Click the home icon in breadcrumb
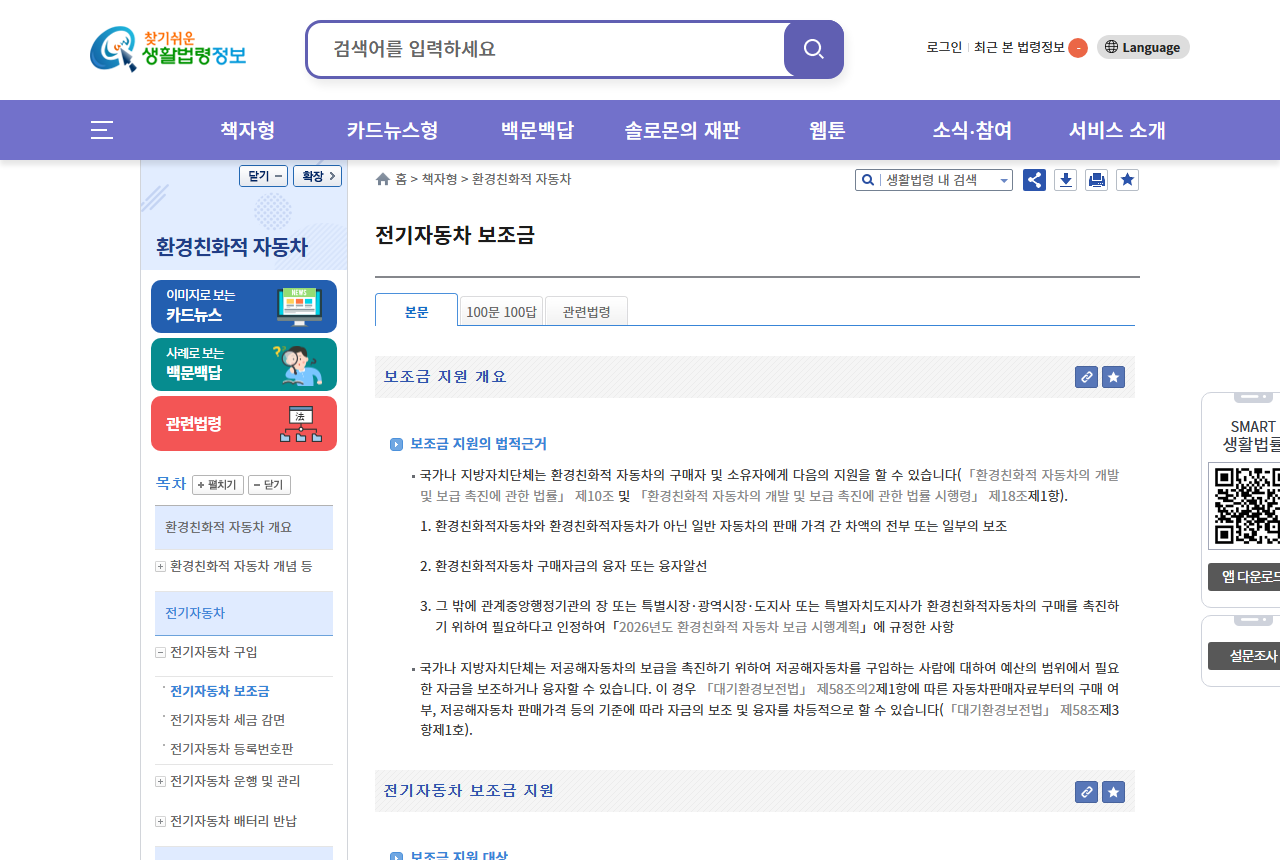 [383, 179]
